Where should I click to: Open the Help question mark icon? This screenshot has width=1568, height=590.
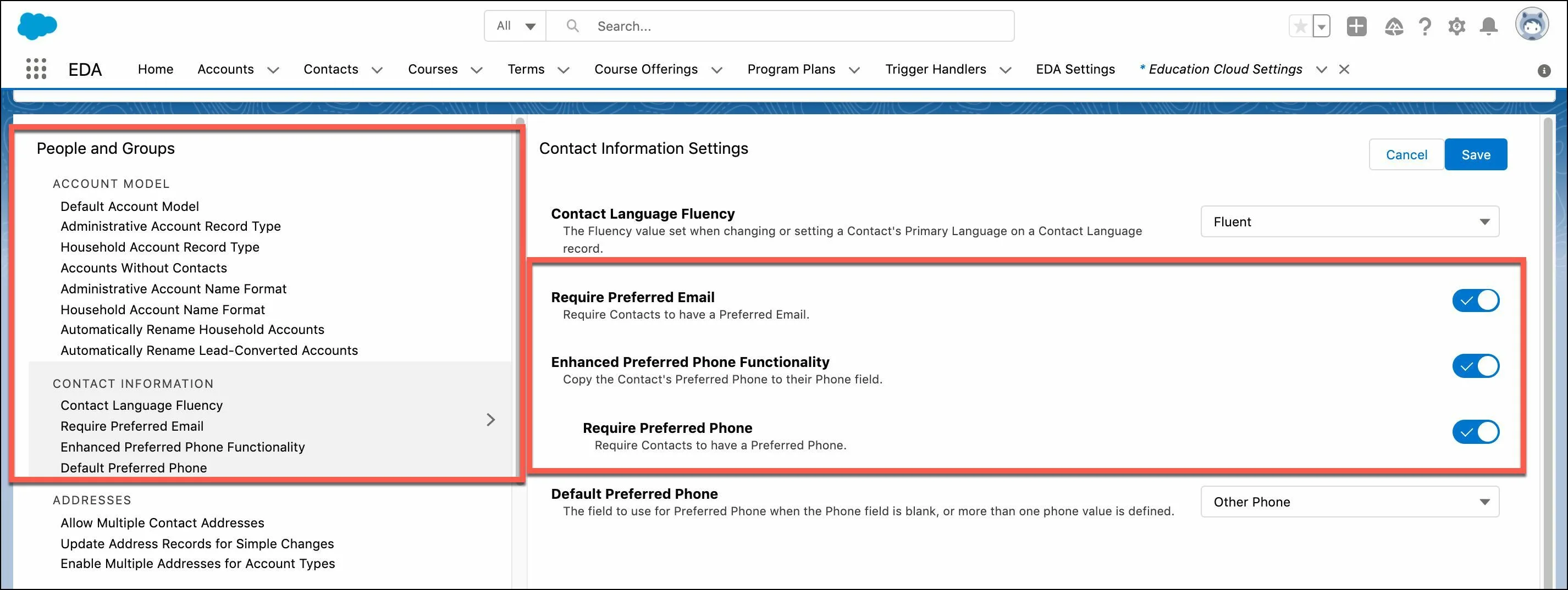pyautogui.click(x=1425, y=26)
